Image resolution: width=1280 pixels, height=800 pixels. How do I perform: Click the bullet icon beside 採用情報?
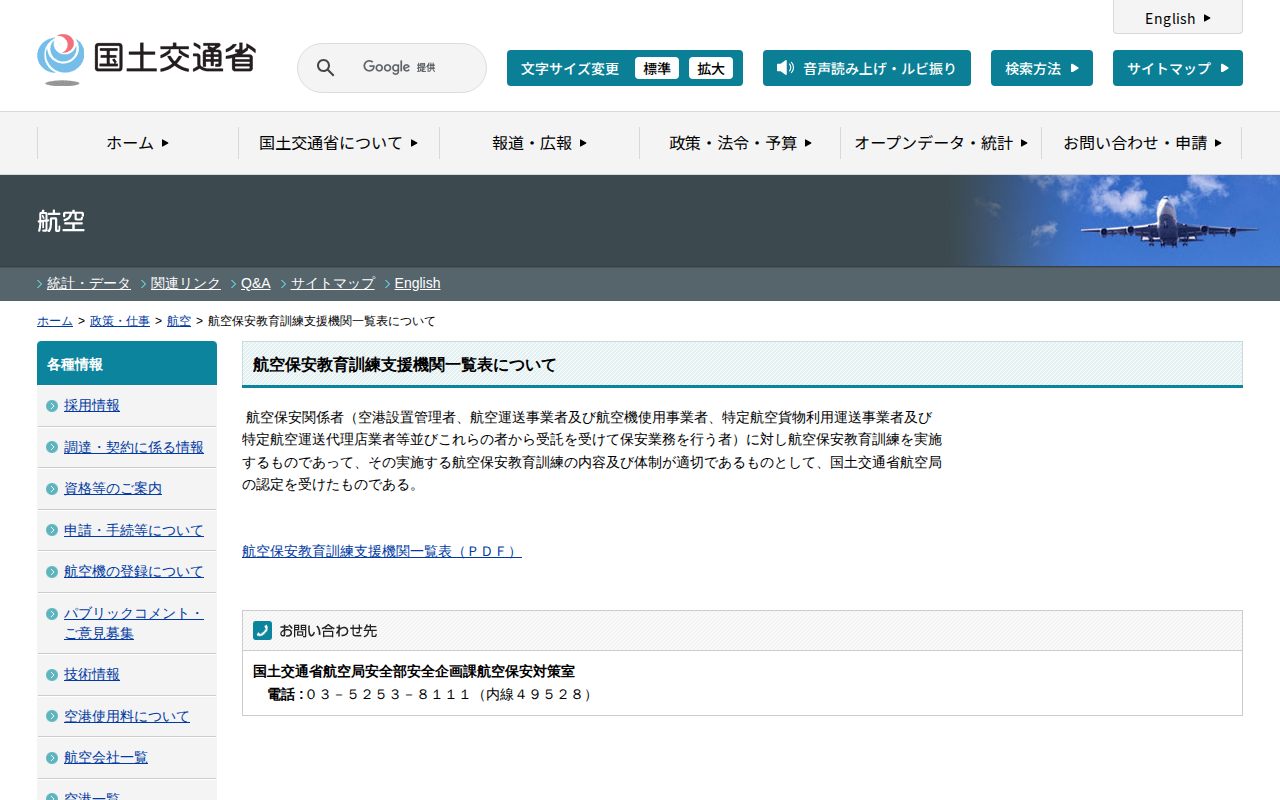point(52,406)
